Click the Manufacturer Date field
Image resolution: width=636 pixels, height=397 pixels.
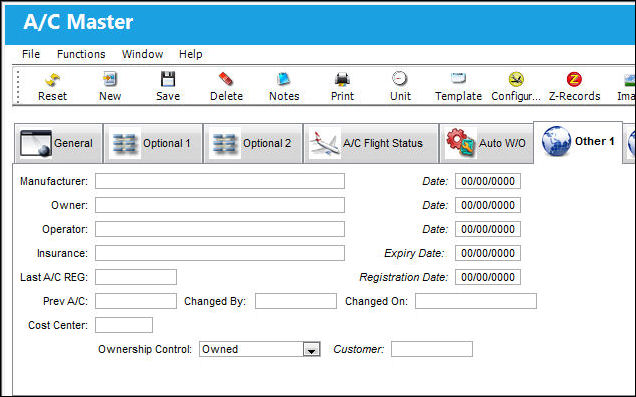click(488, 181)
